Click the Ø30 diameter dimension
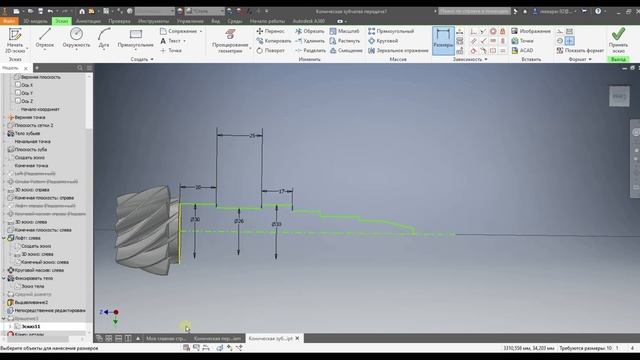640x360 pixels. pos(195,220)
